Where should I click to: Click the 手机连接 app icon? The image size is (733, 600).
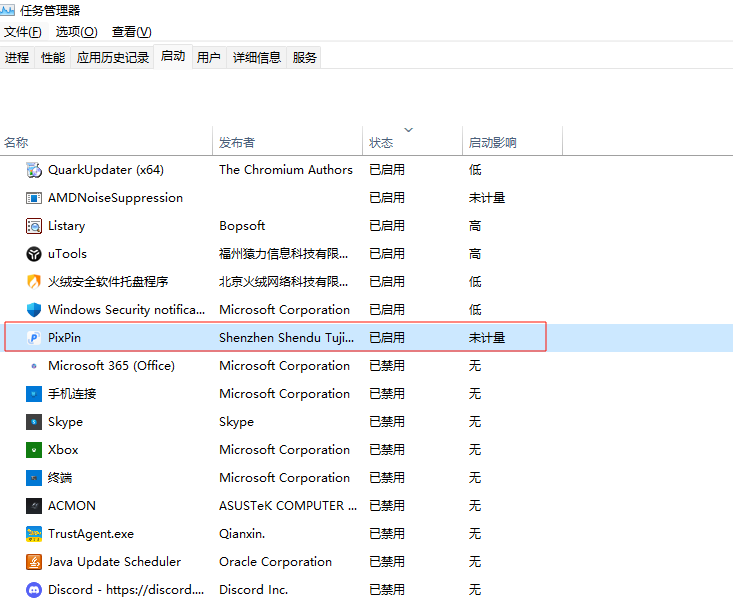coord(34,394)
